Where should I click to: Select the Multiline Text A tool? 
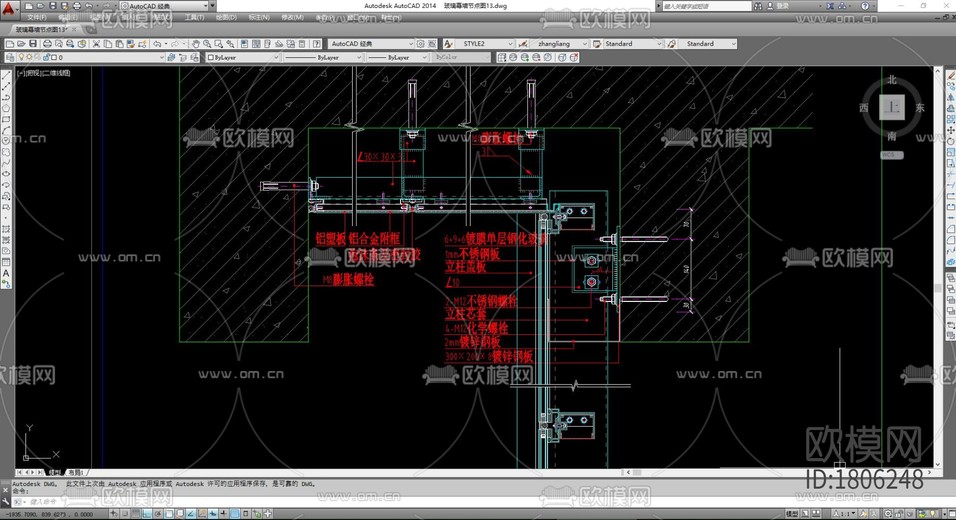[x=6, y=273]
